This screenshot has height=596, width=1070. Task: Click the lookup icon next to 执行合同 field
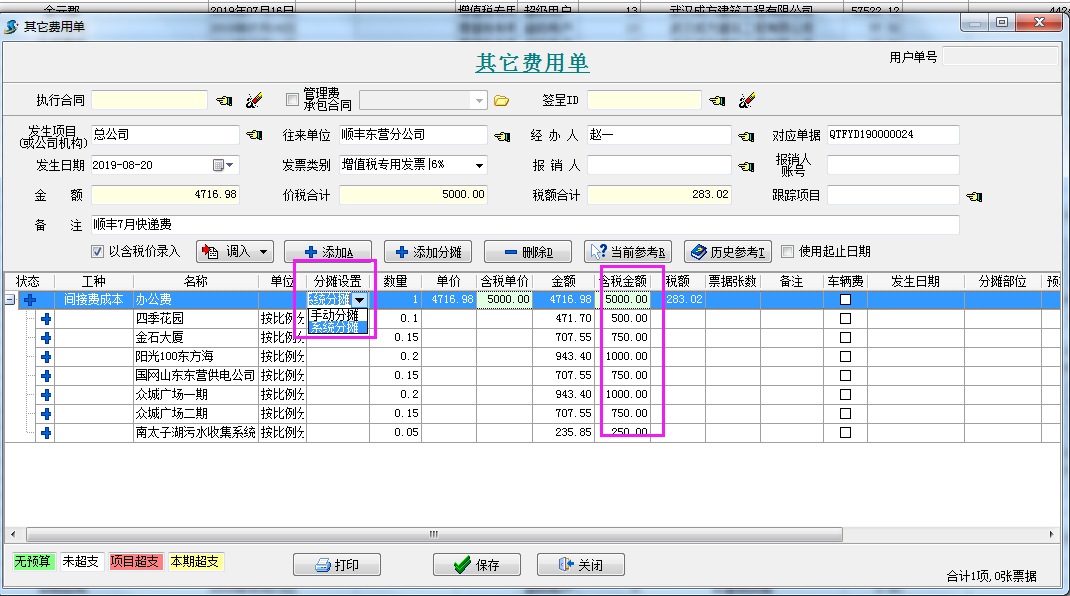tap(223, 100)
